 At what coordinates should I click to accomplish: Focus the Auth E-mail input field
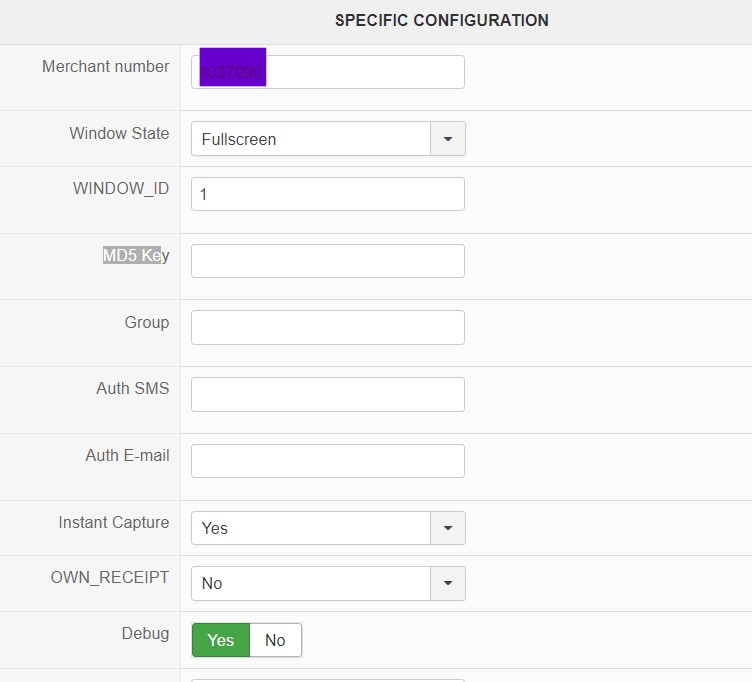(x=328, y=461)
